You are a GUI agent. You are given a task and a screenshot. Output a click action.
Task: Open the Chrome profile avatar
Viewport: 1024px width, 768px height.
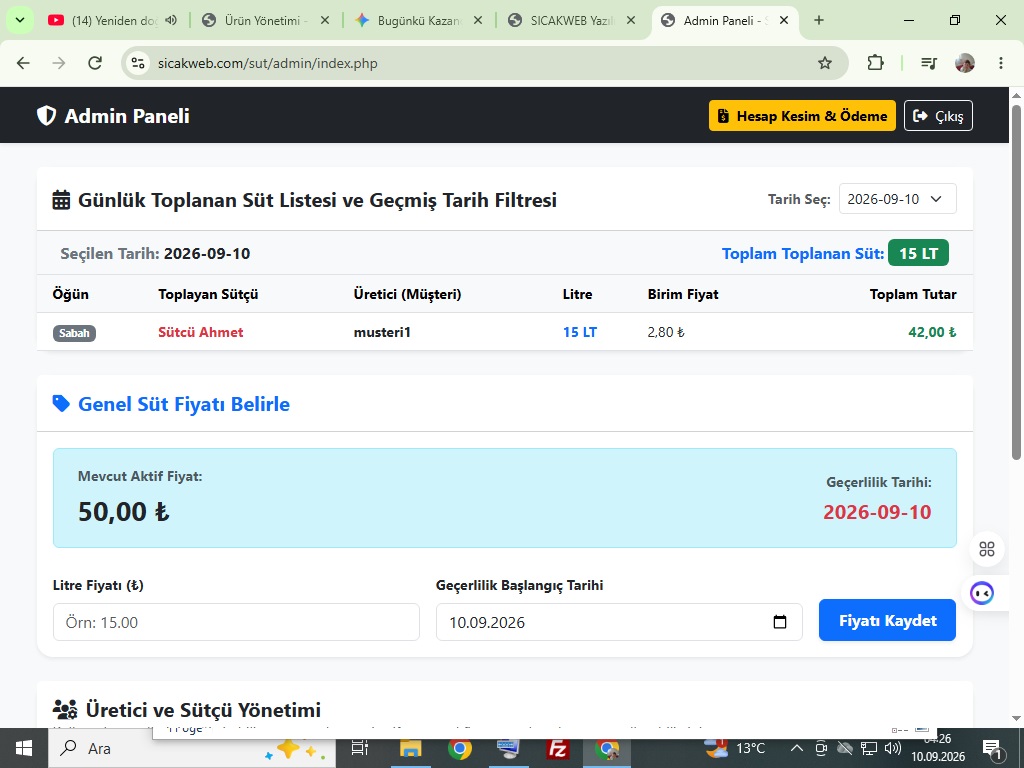(965, 63)
